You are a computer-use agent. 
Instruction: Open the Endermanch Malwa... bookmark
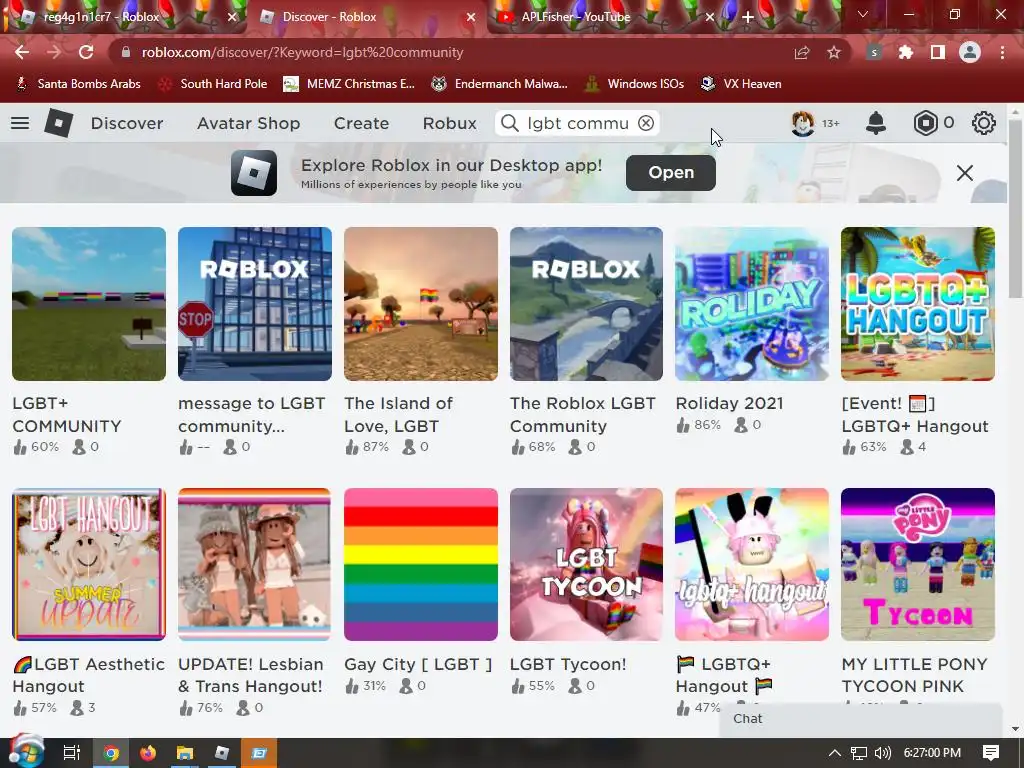[499, 84]
